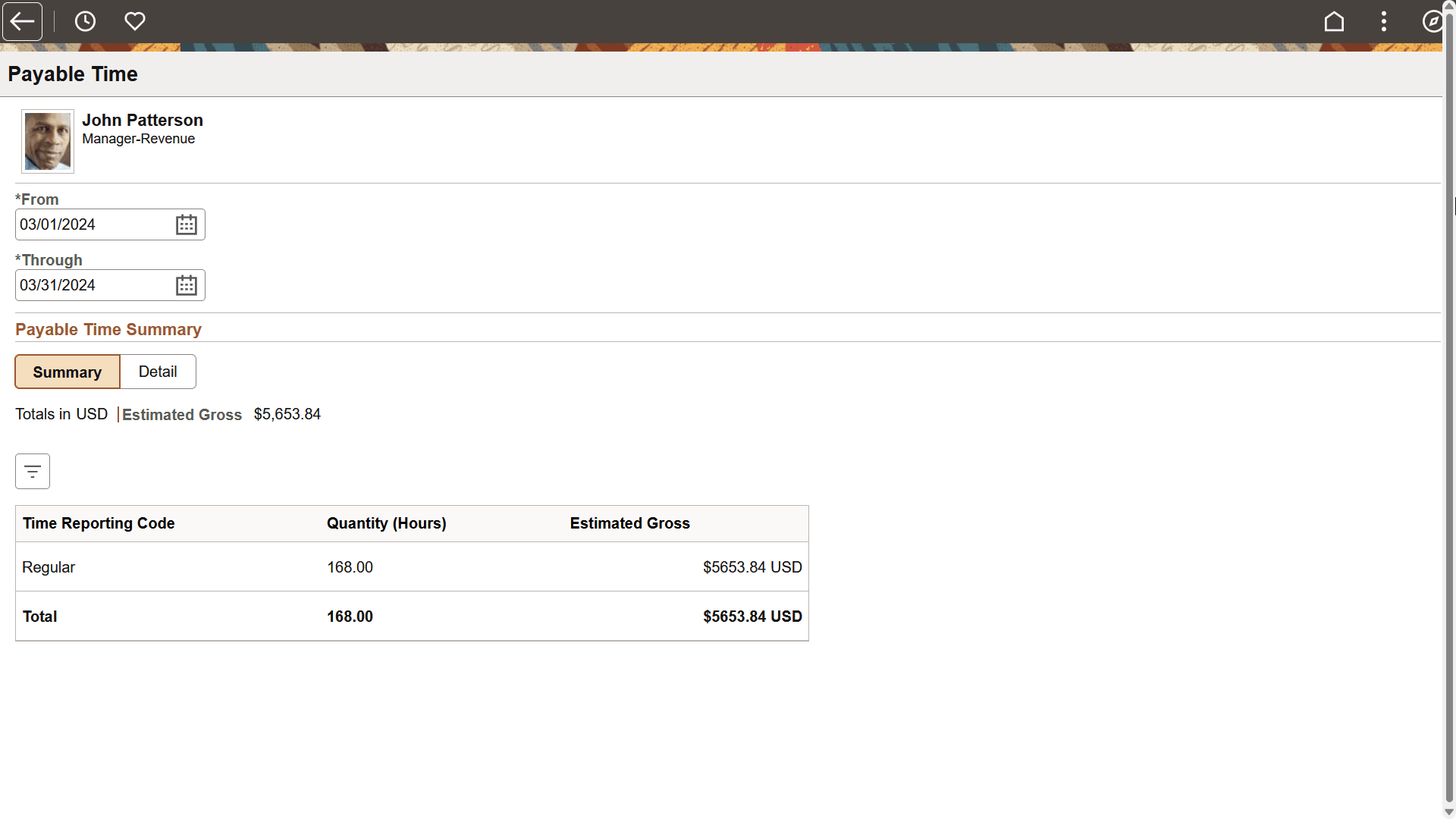Open the NavBar compass icon

(x=1433, y=21)
